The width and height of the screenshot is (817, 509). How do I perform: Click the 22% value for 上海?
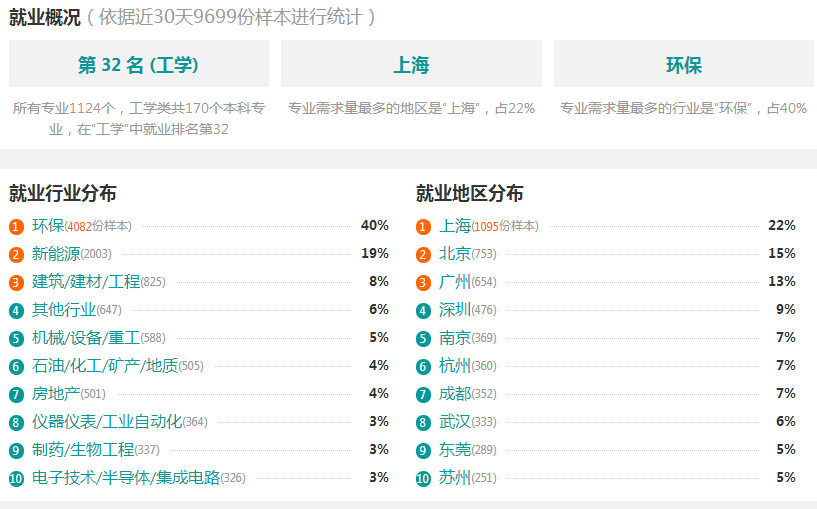coord(782,226)
